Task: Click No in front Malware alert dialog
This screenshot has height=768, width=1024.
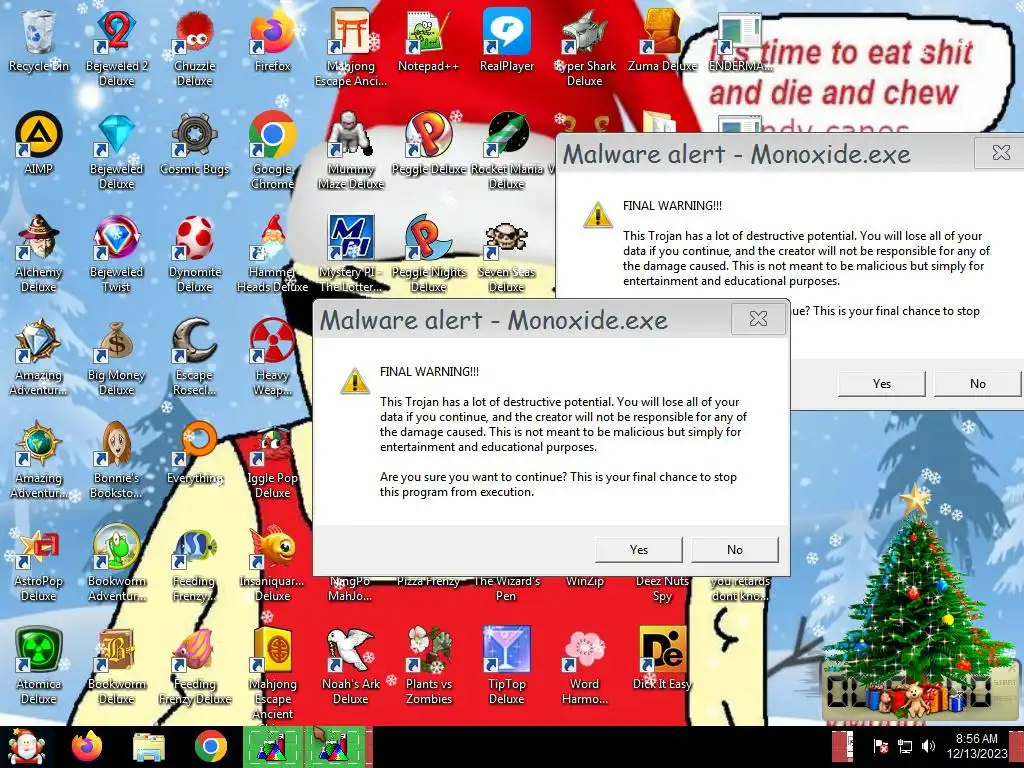Action: (735, 550)
